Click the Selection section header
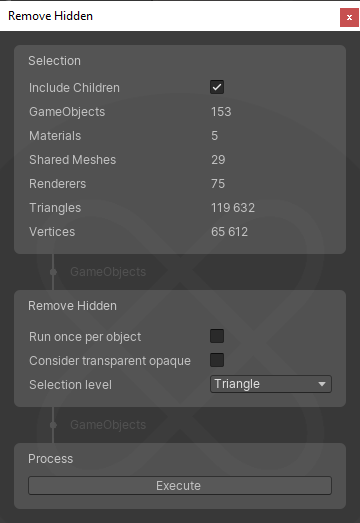 (x=54, y=61)
